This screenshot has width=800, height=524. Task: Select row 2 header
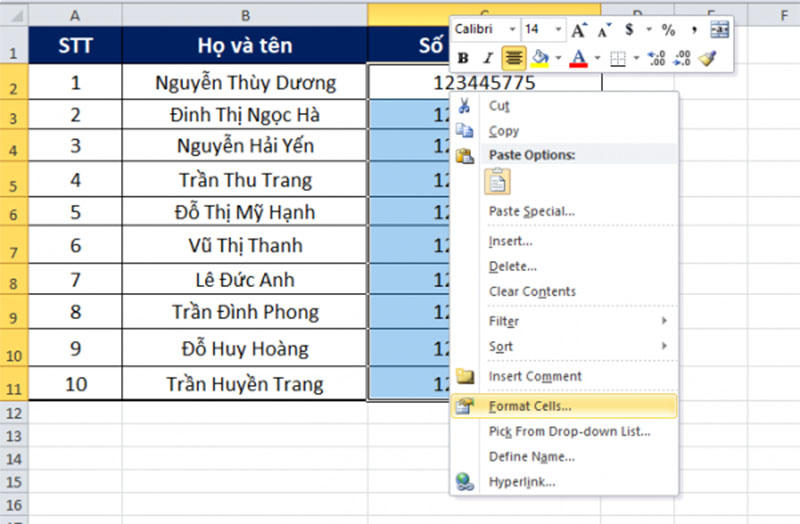pos(14,82)
